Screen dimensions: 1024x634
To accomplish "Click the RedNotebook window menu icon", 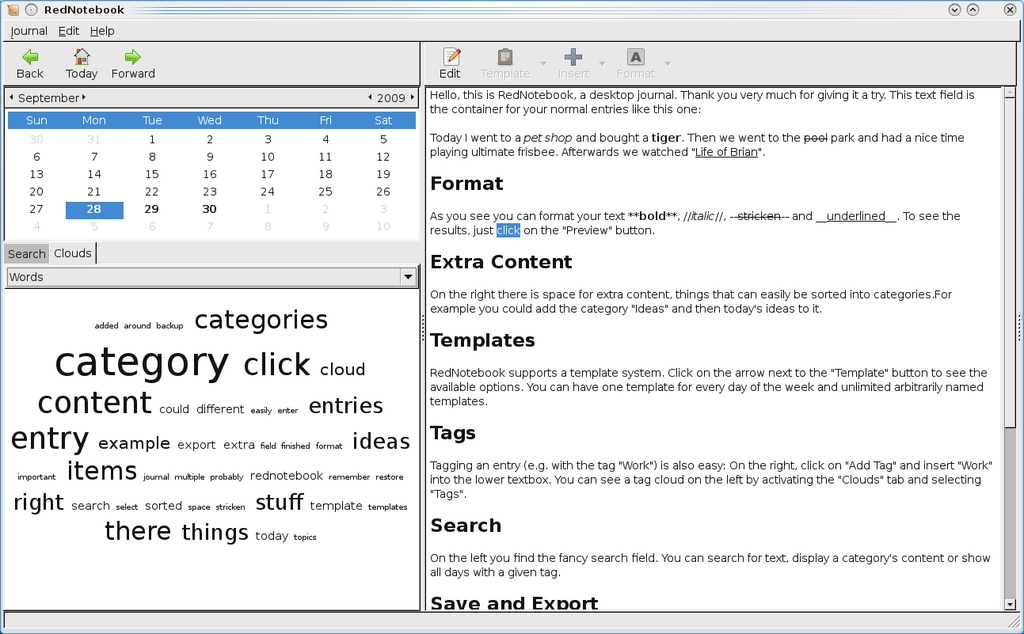I will (12, 9).
